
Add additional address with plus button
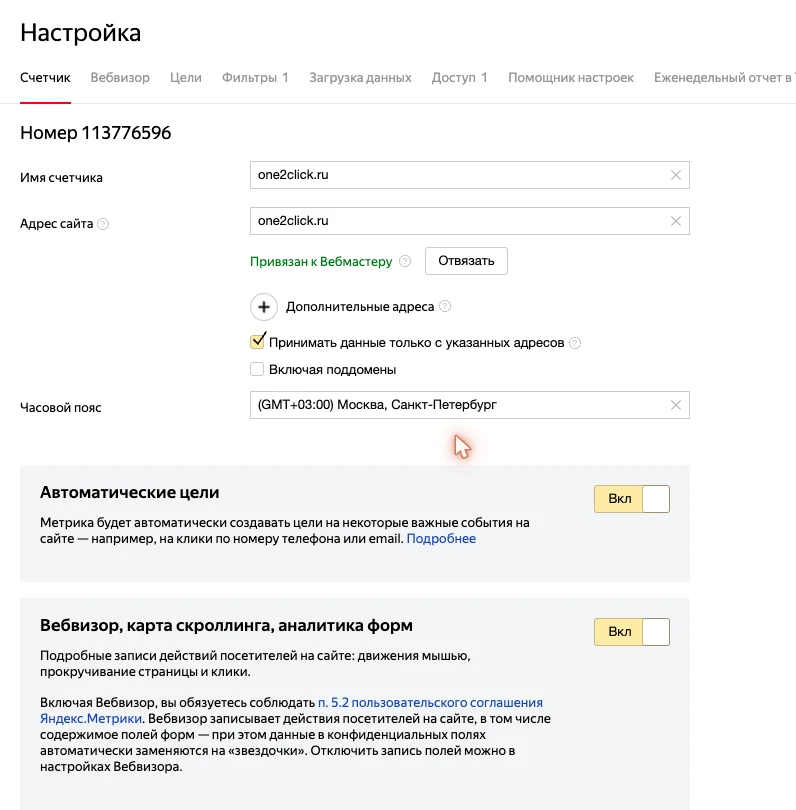click(263, 307)
